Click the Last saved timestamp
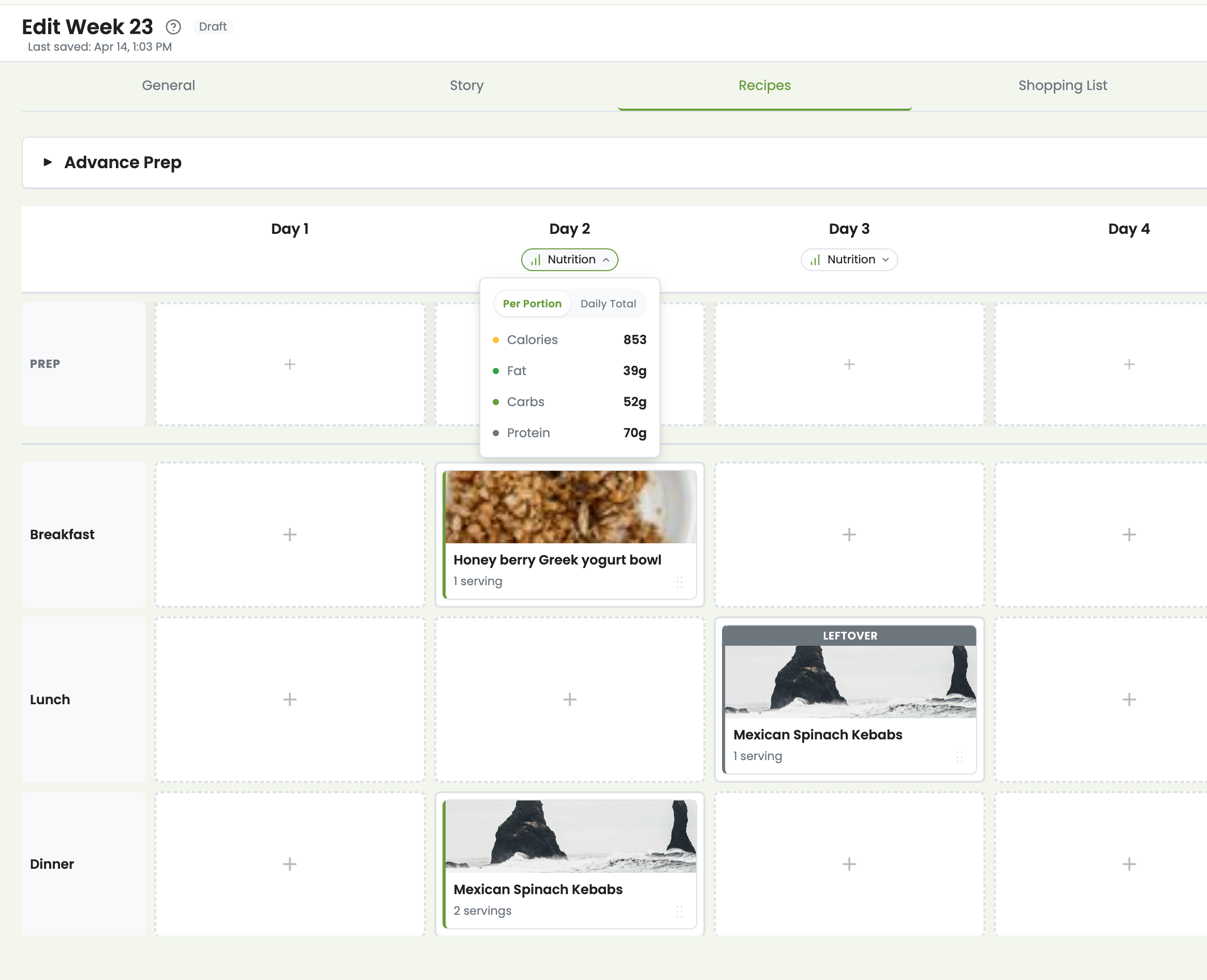This screenshot has width=1207, height=980. (x=100, y=47)
